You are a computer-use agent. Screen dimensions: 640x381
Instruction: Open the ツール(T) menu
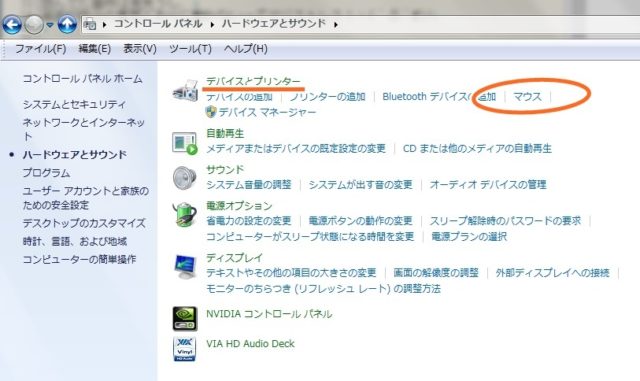[190, 49]
